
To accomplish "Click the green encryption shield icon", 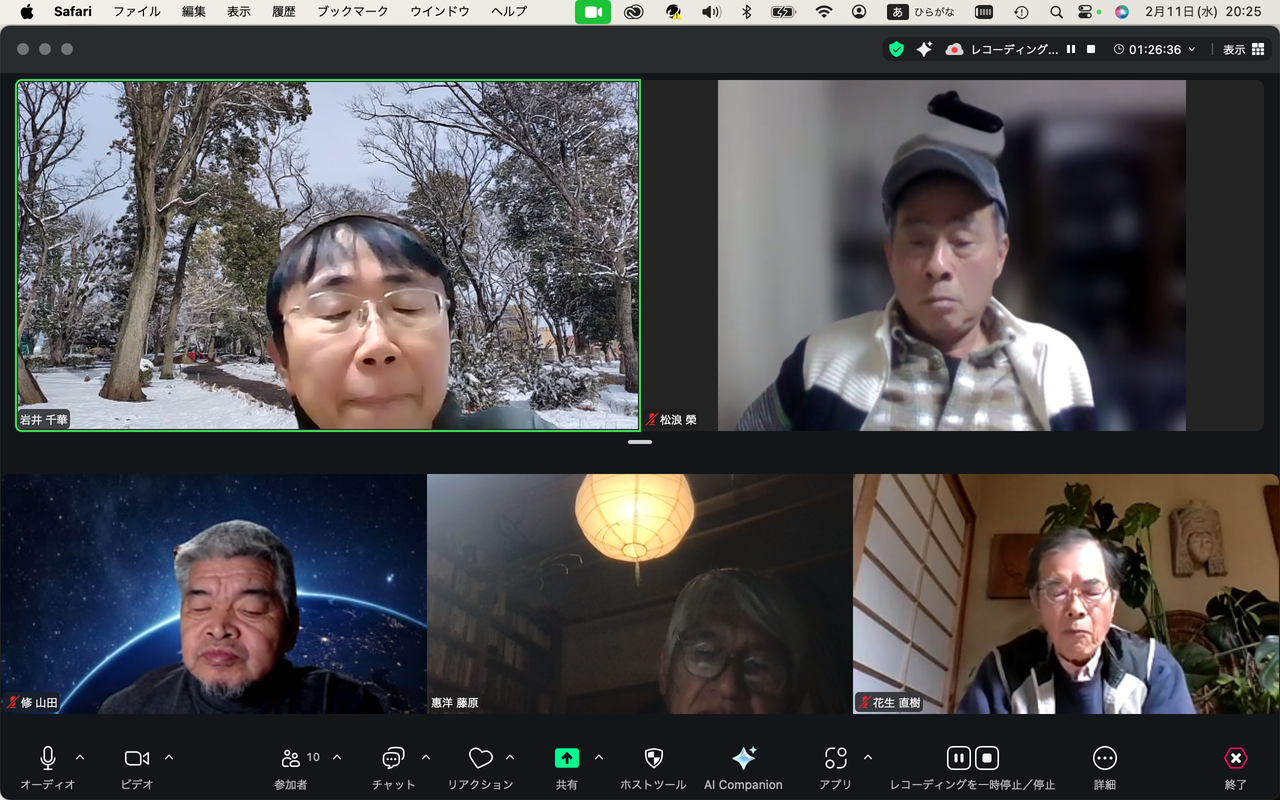I will click(x=896, y=49).
